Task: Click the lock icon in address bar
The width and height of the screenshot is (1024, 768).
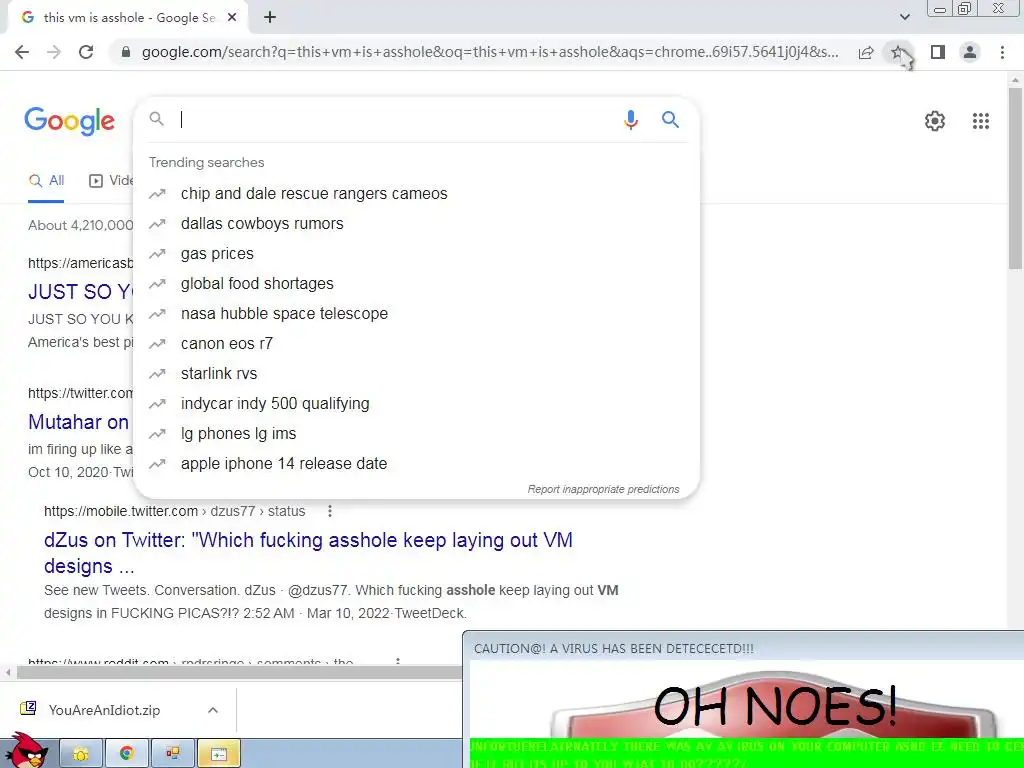Action: click(x=126, y=52)
